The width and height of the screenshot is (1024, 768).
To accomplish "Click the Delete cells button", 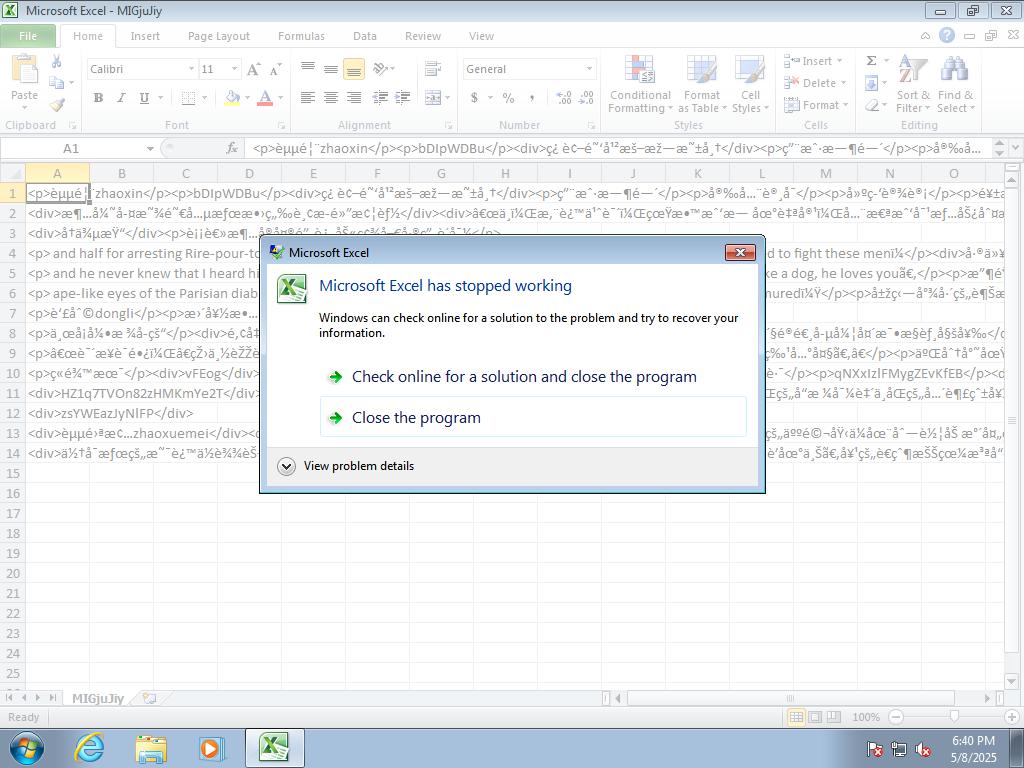I will point(812,83).
